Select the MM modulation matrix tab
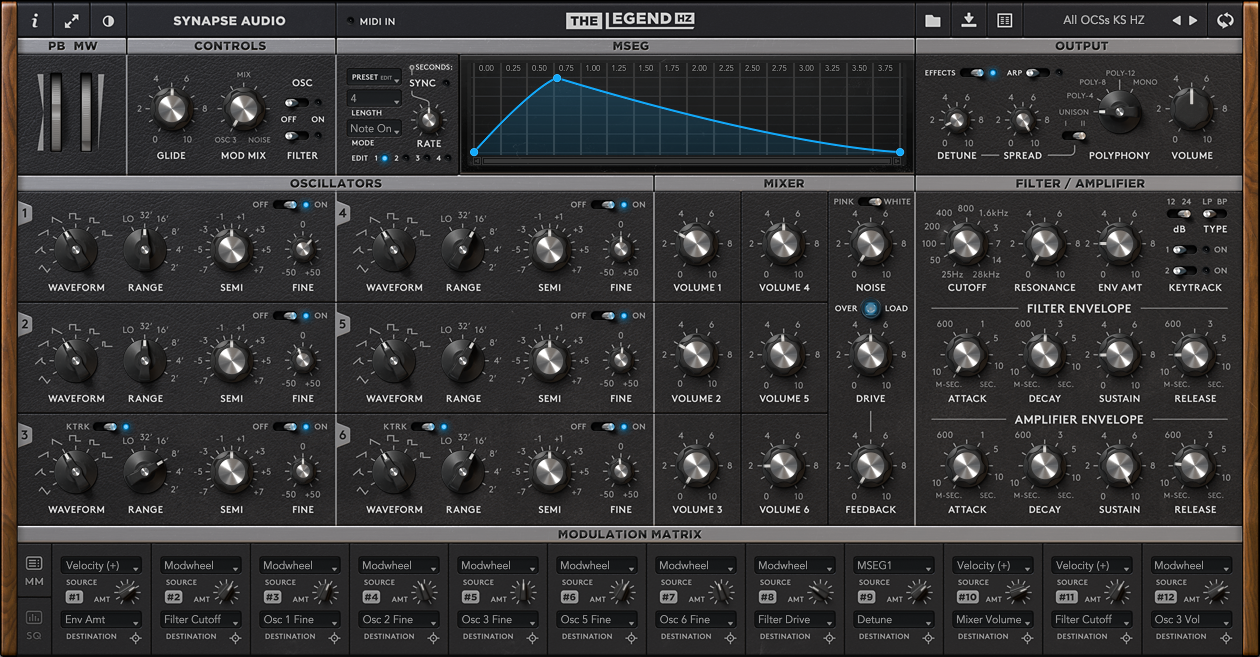 point(34,570)
